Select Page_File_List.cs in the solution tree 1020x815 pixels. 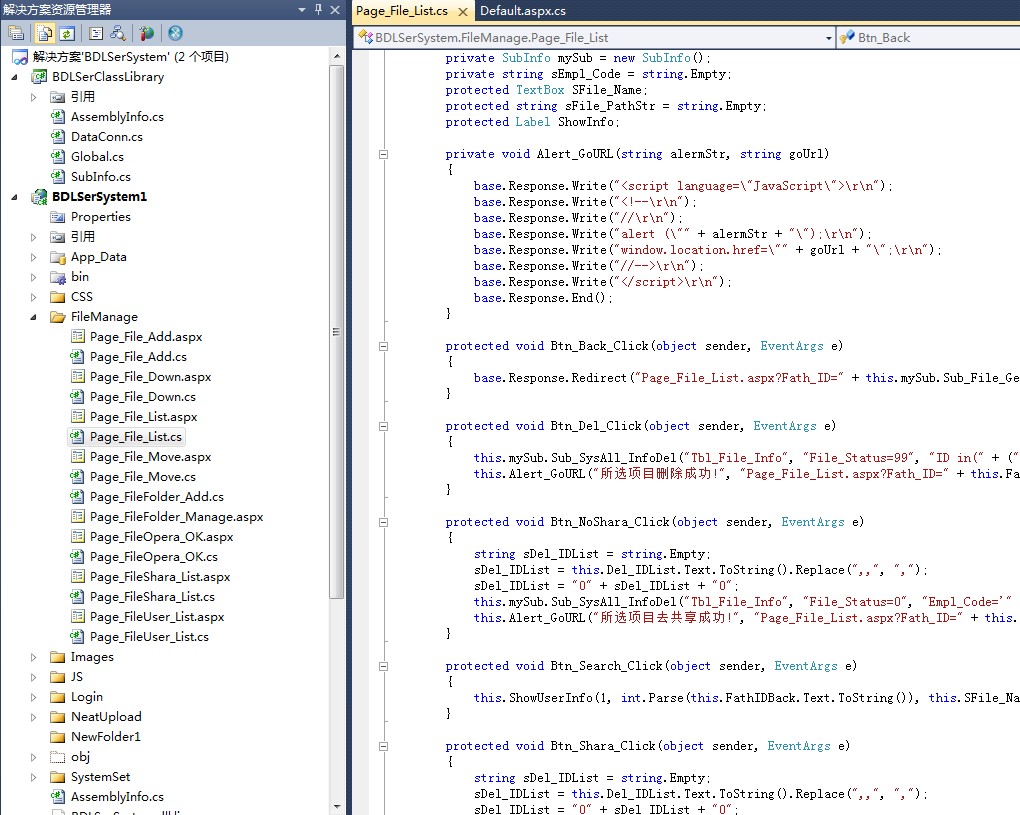[135, 436]
